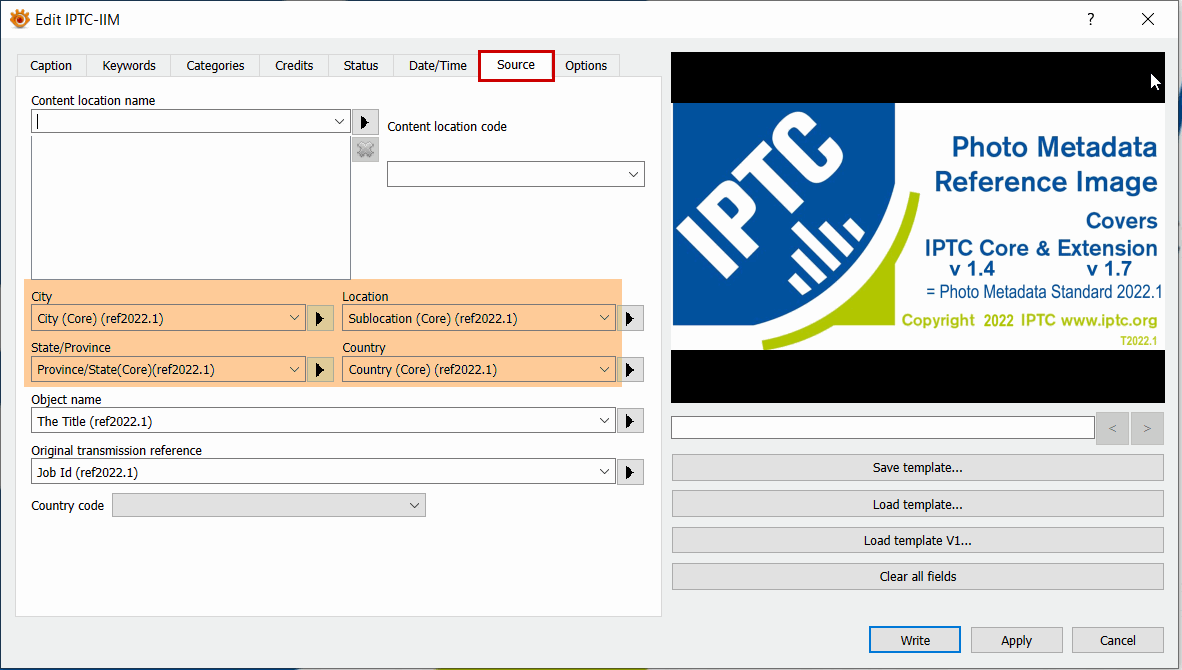Open the Help question mark in title bar
The width and height of the screenshot is (1182, 670).
1090,19
